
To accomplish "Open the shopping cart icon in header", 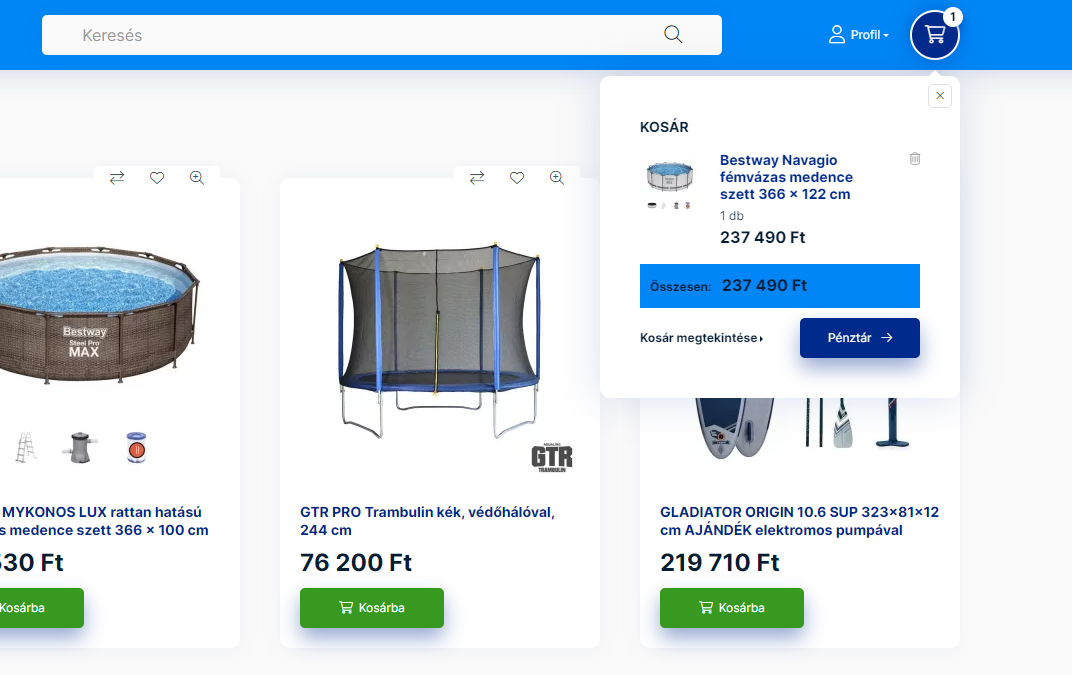I will click(935, 35).
